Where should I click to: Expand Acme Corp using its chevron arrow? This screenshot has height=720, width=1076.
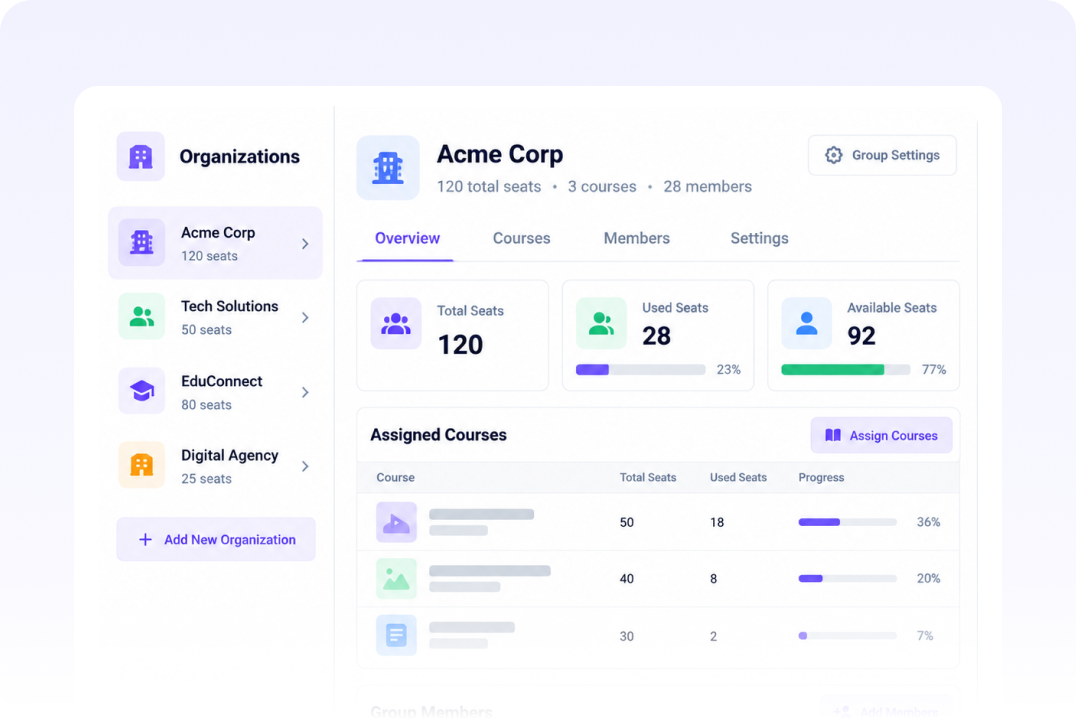(305, 244)
